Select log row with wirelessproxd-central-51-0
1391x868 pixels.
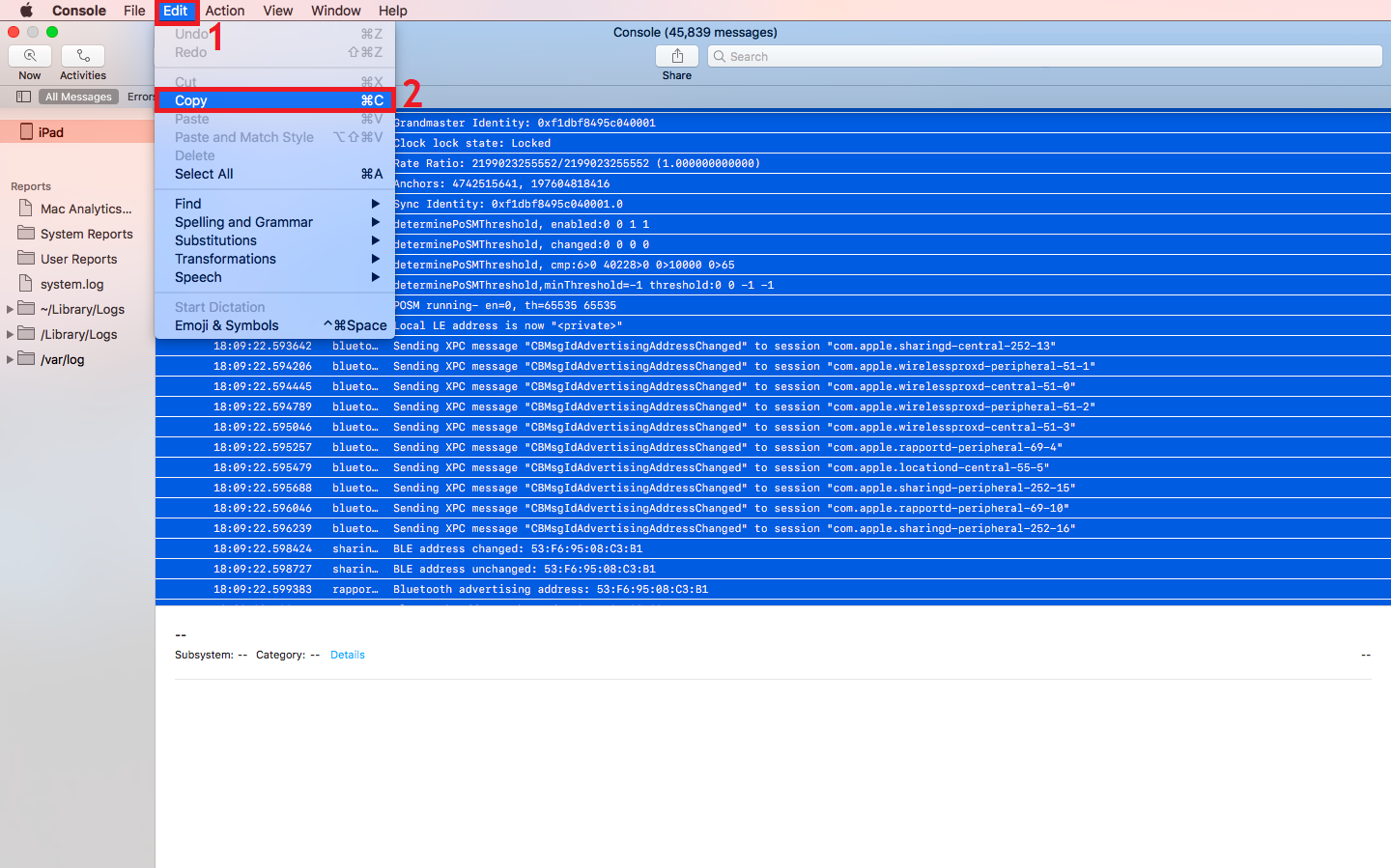click(x=773, y=386)
